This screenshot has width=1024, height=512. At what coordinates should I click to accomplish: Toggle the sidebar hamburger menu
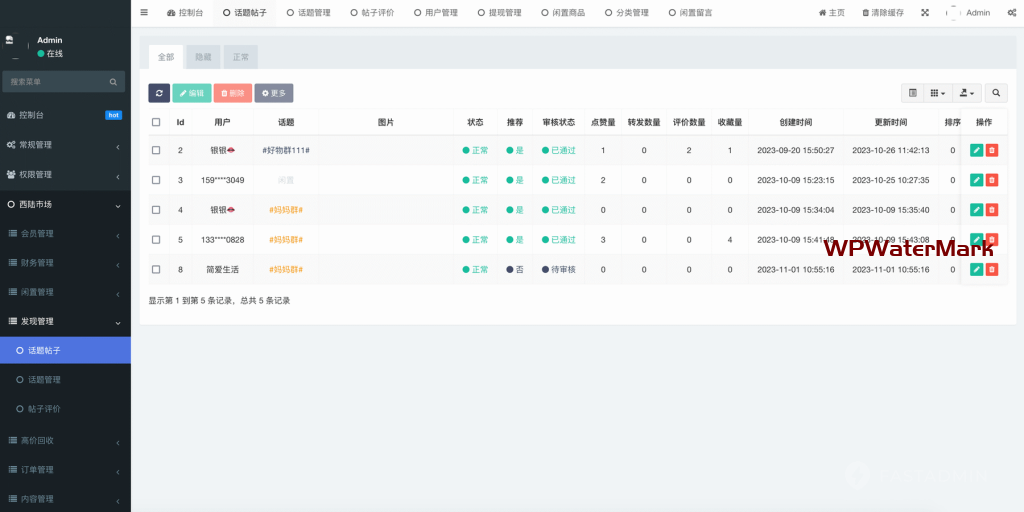144,13
